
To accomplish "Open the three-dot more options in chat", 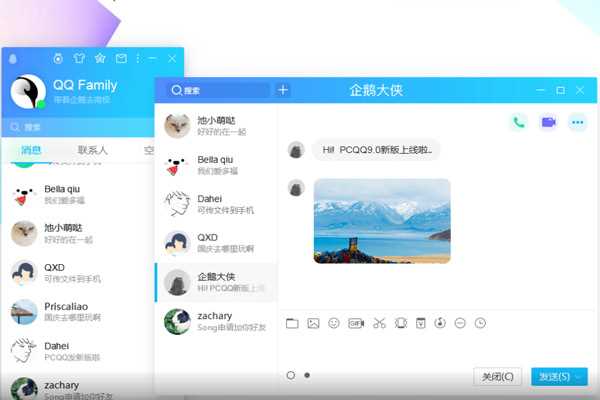I will tap(577, 122).
